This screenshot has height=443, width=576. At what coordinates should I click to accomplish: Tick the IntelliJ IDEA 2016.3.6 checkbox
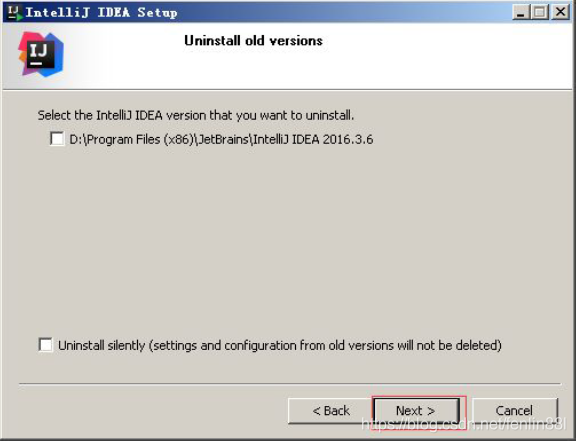coord(57,139)
